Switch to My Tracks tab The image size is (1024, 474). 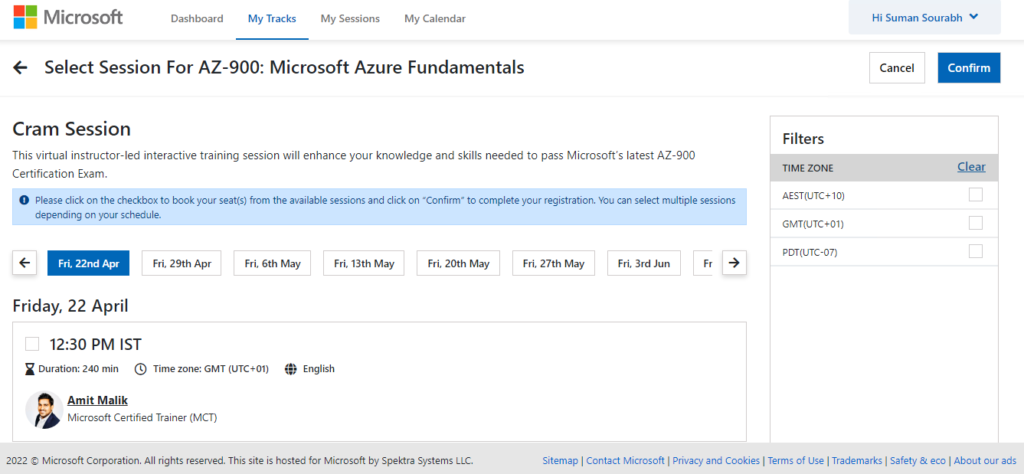272,19
